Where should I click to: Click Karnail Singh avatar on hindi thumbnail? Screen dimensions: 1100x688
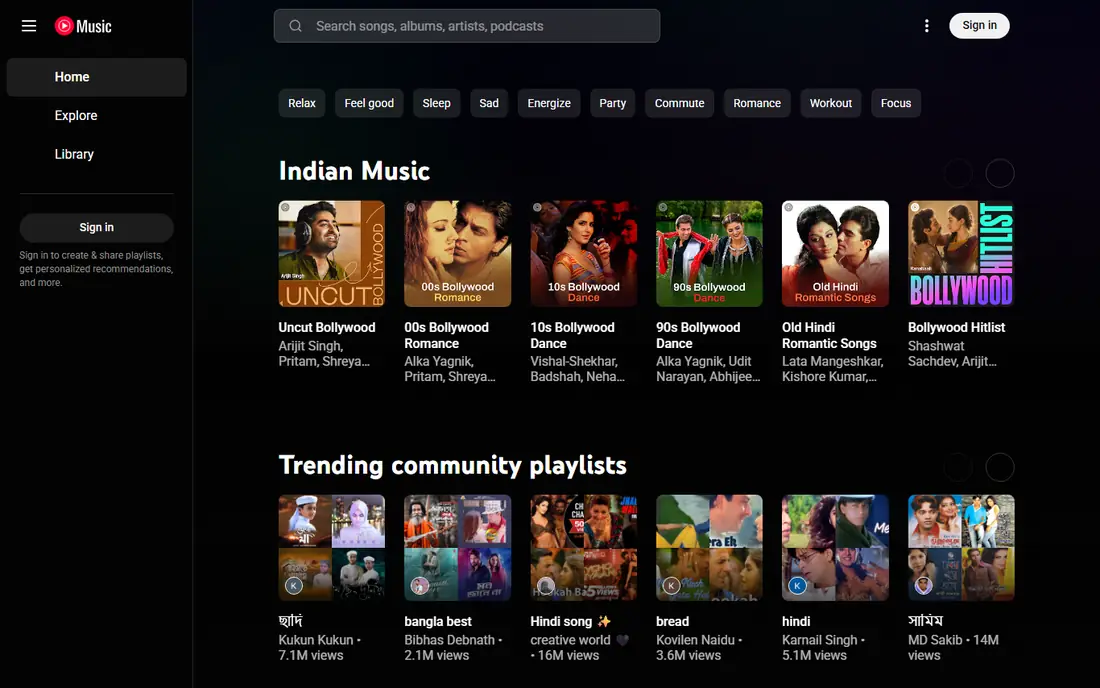point(798,586)
